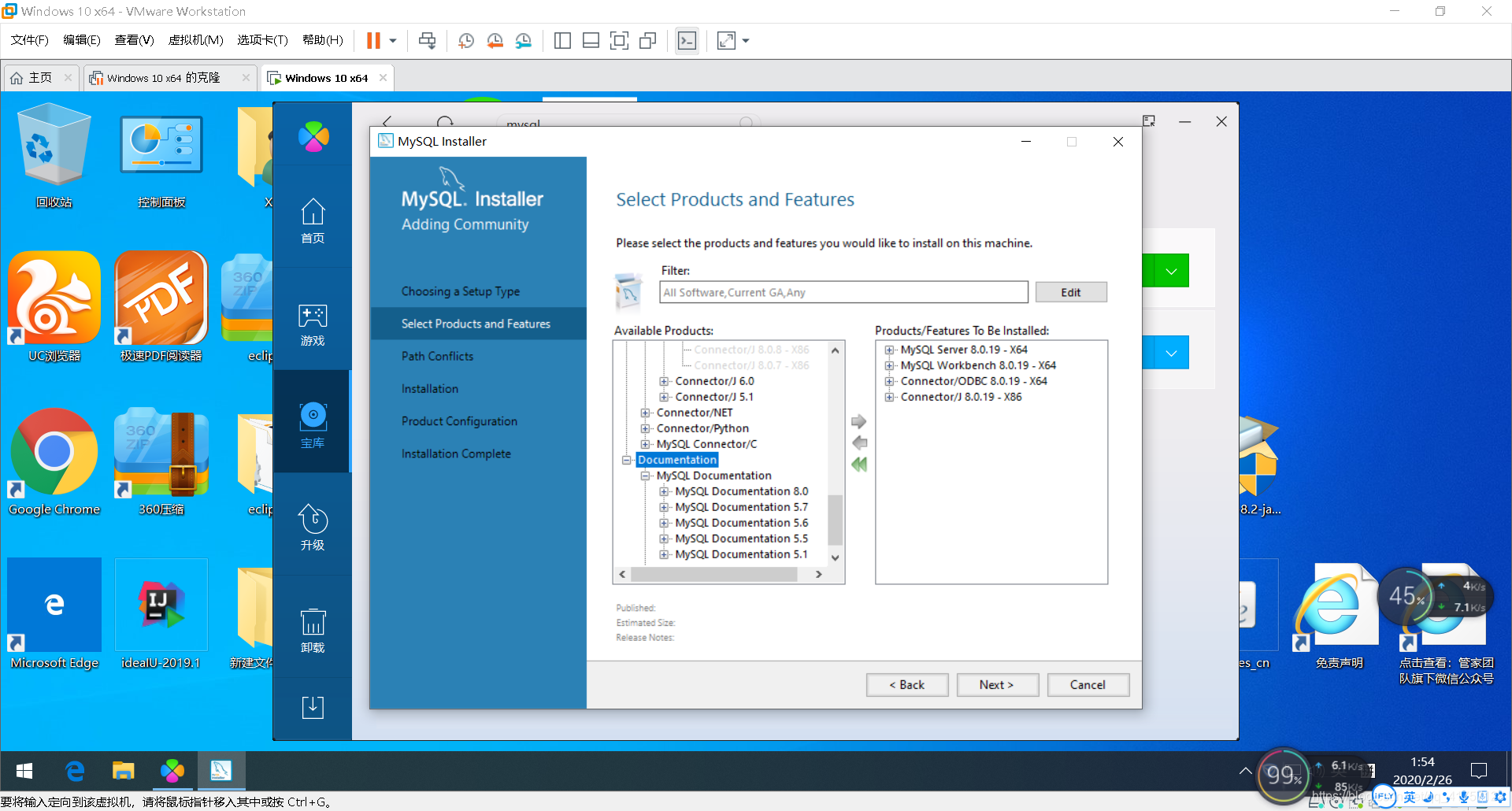Toggle the thumbnail bar layout icon
1512x811 pixels.
pyautogui.click(x=591, y=40)
